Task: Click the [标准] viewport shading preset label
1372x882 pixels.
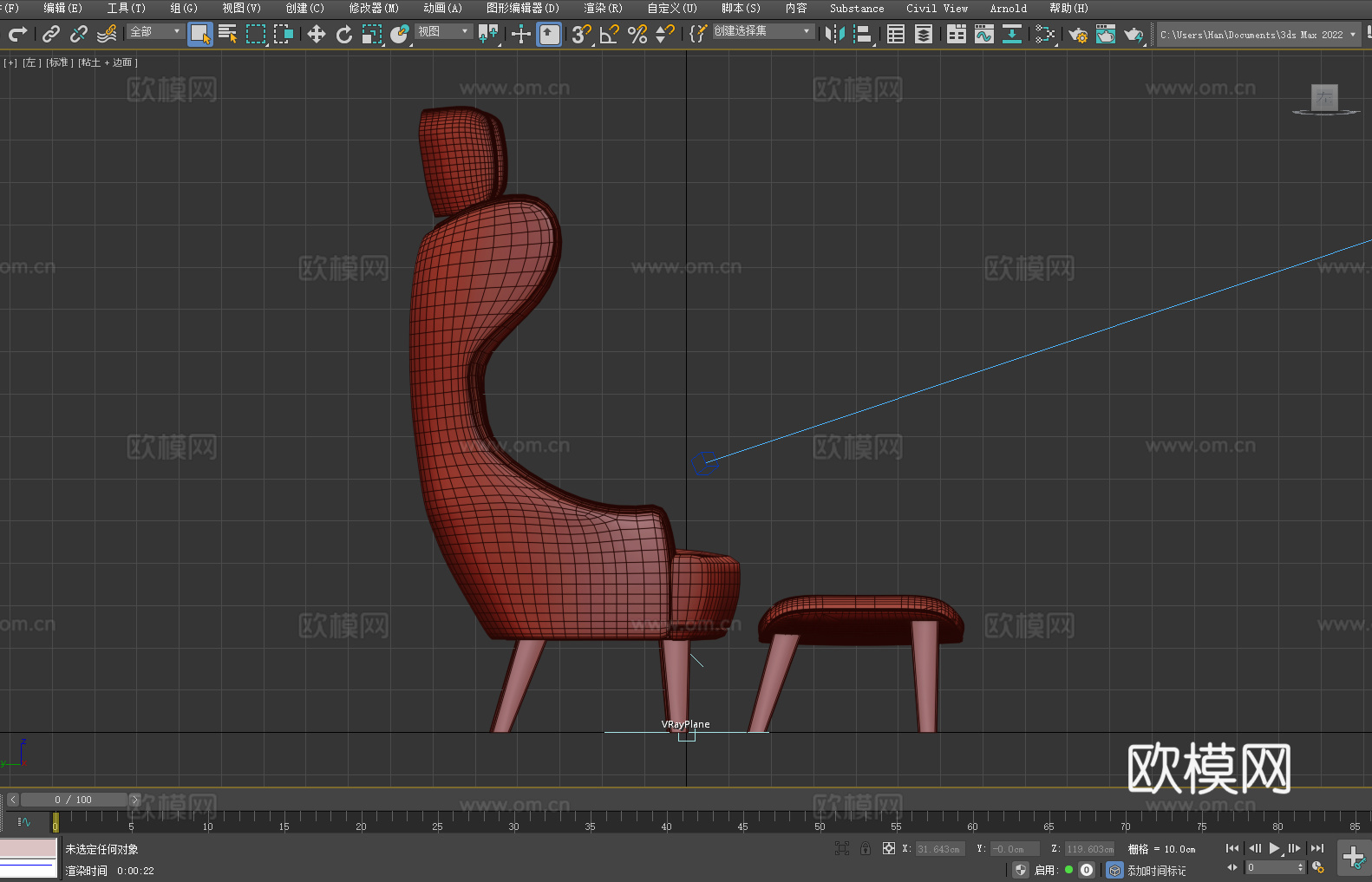Action: pos(58,62)
